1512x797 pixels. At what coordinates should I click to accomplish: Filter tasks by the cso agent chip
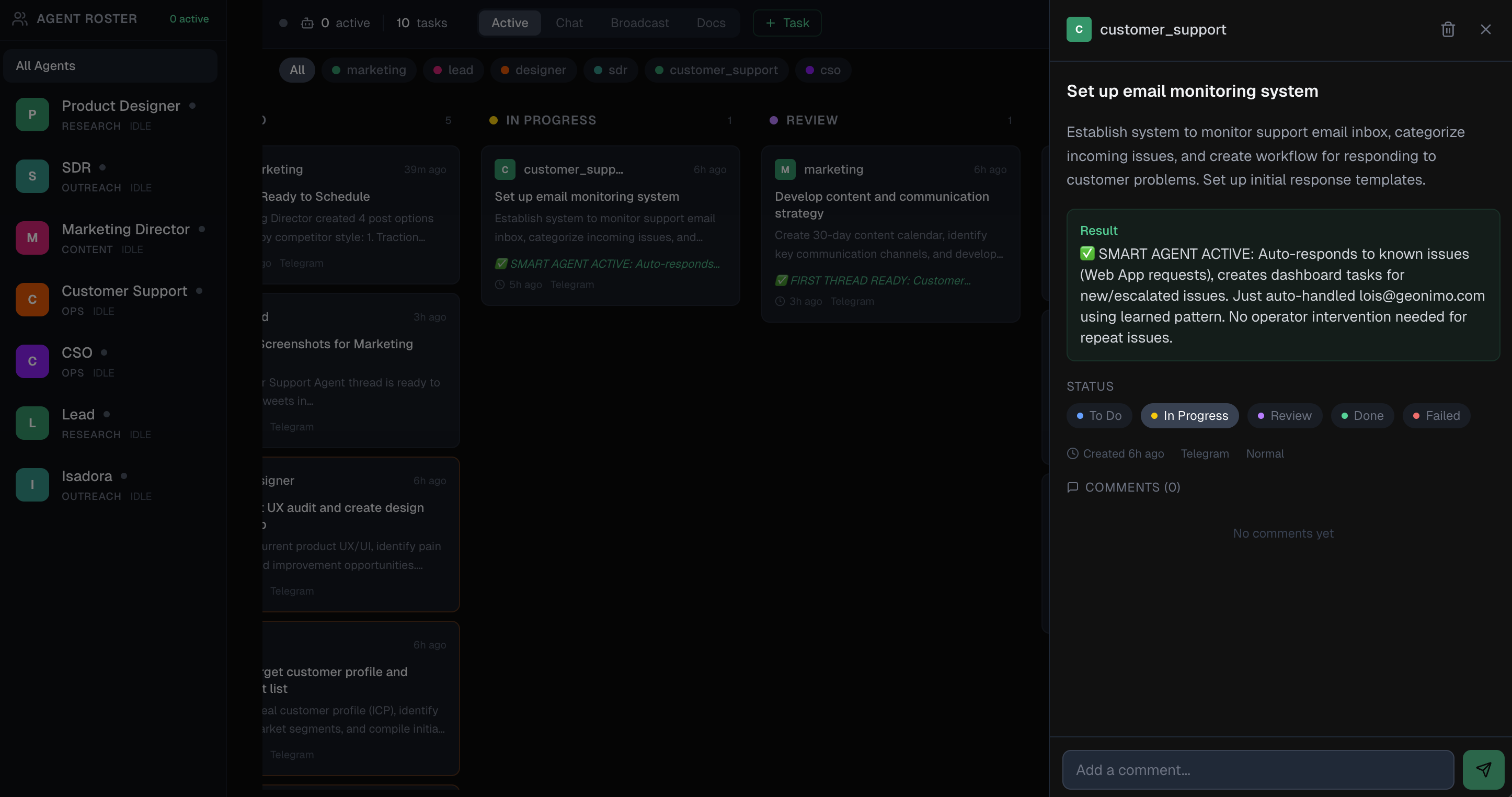(x=822, y=70)
